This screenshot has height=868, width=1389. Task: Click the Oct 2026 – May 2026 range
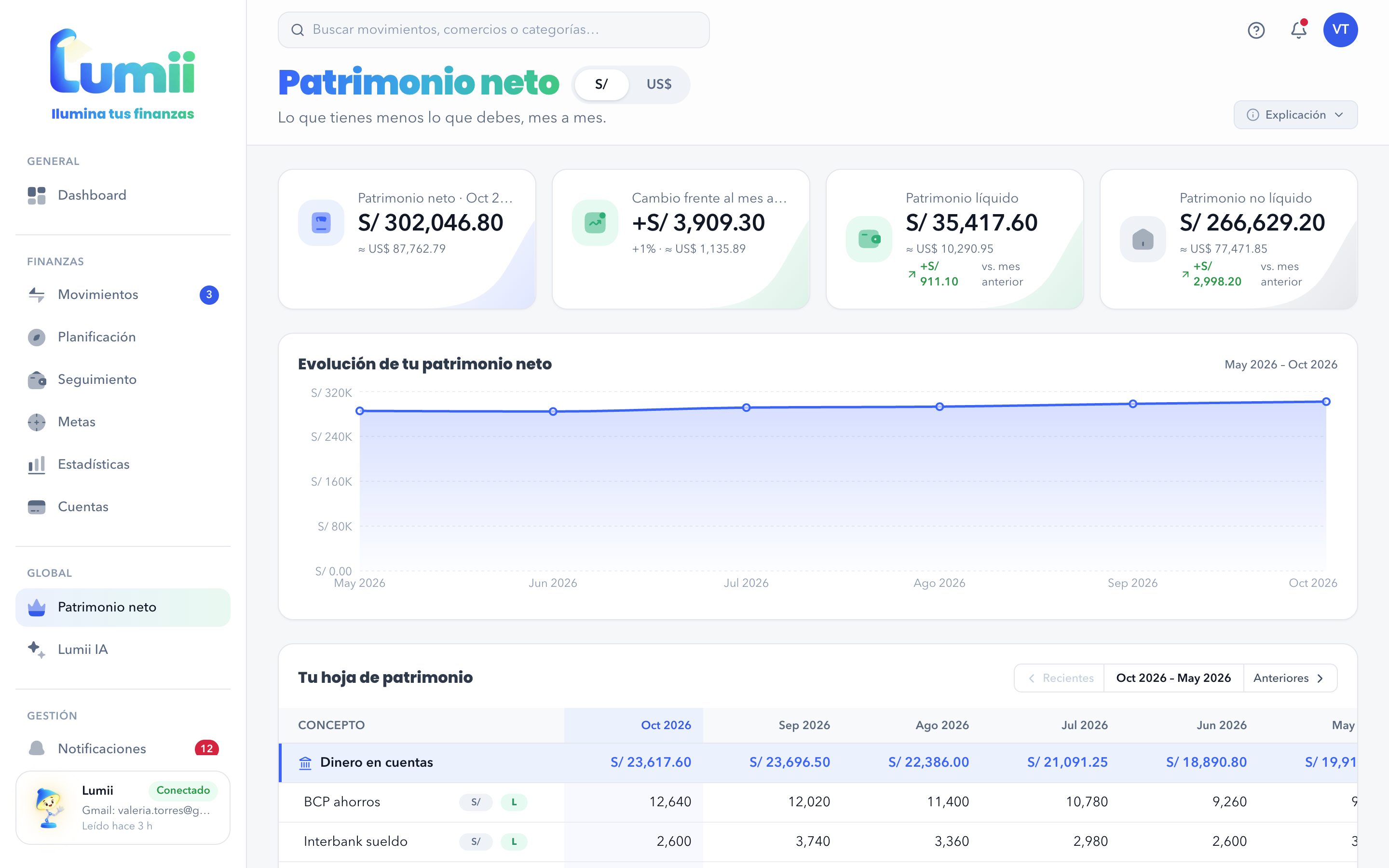click(1173, 678)
